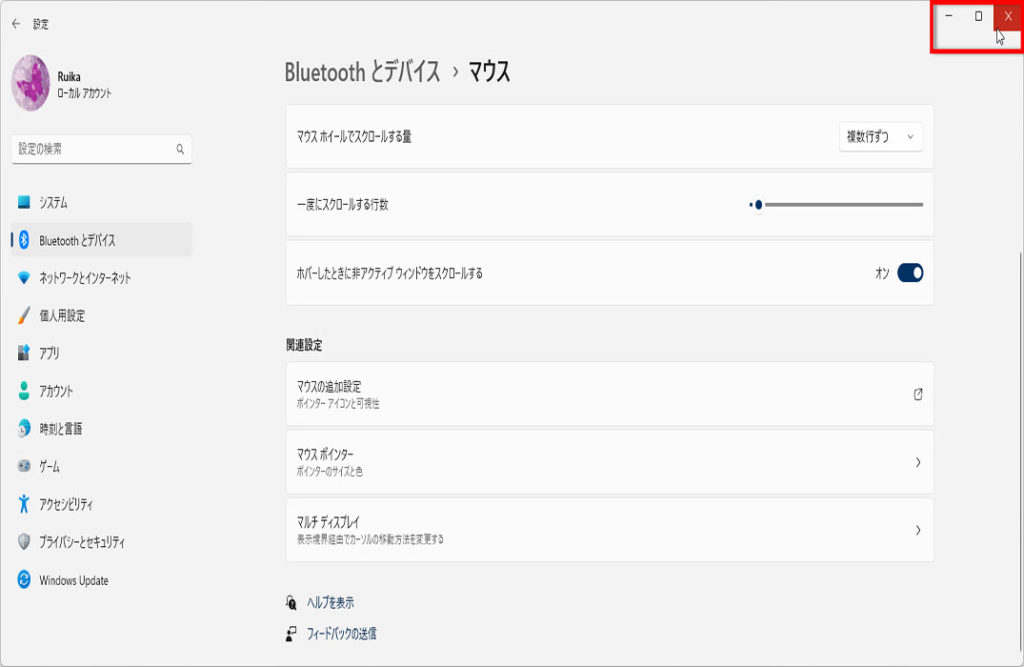This screenshot has width=1024, height=667.
Task: Click the System monitor icon in sidebar
Action: (24, 202)
